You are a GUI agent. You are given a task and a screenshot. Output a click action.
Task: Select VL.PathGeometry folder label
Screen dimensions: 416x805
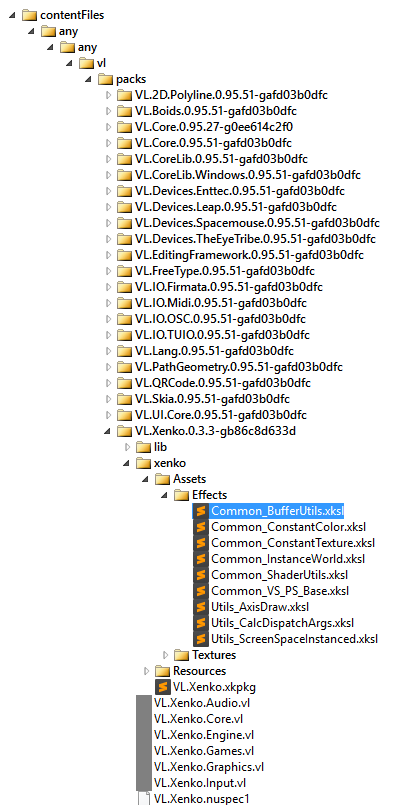click(239, 367)
